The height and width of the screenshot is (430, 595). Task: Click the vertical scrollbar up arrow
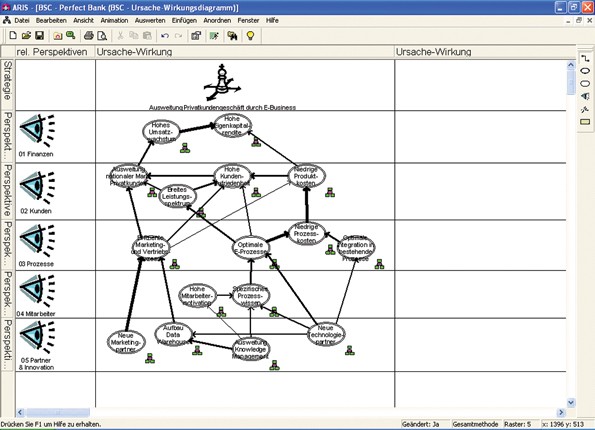[x=571, y=65]
